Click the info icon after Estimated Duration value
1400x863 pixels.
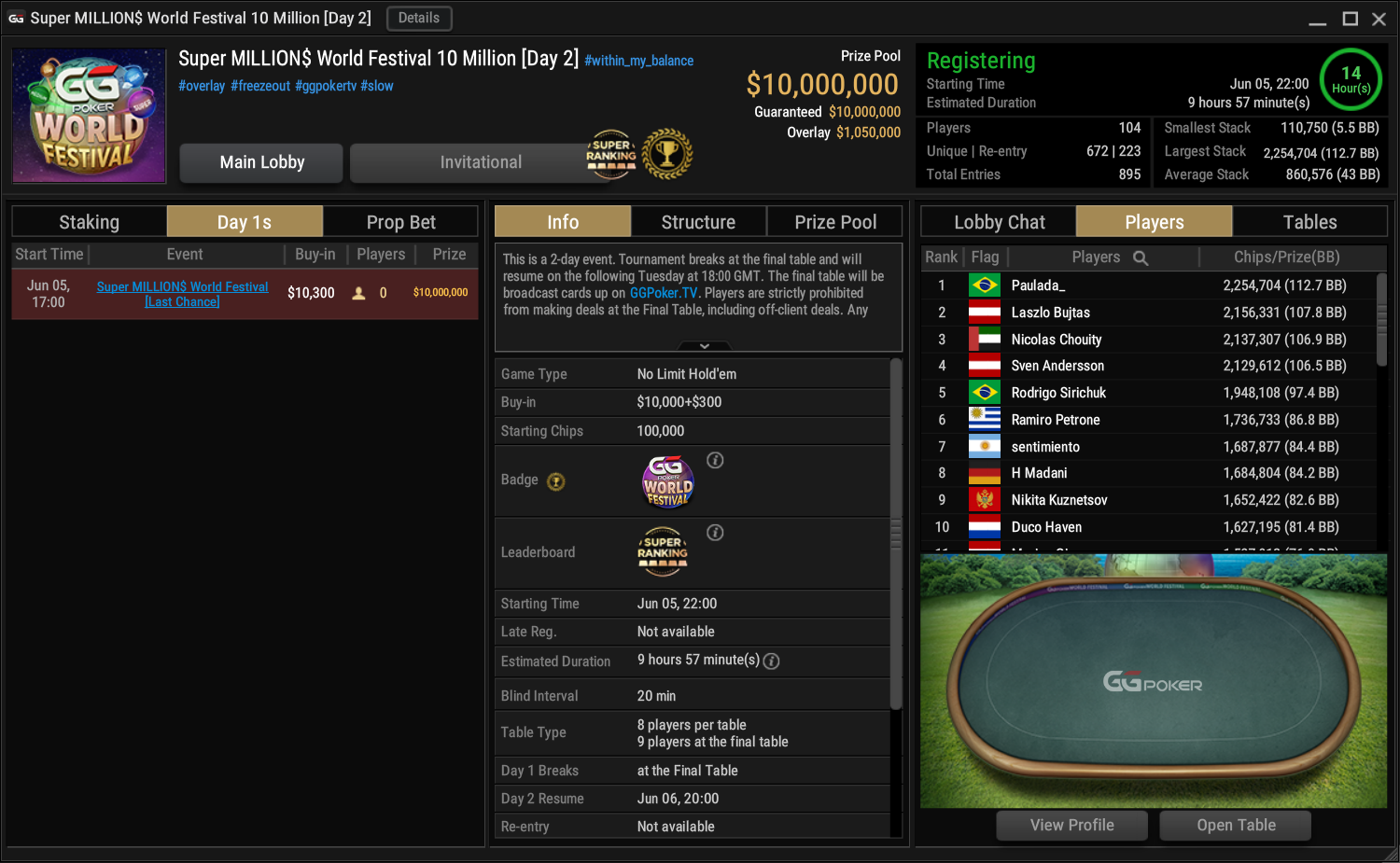pos(771,661)
